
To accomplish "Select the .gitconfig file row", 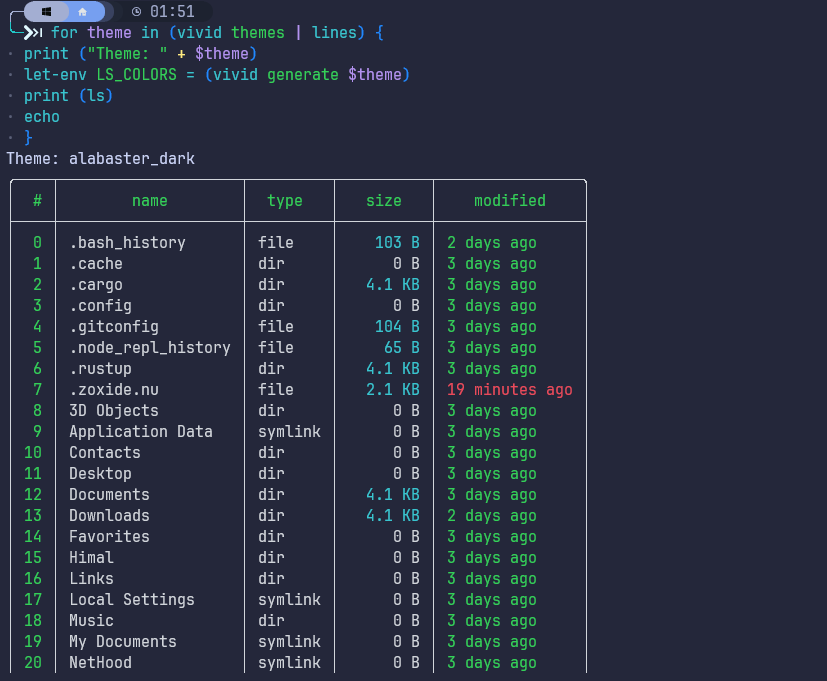I will [x=113, y=326].
